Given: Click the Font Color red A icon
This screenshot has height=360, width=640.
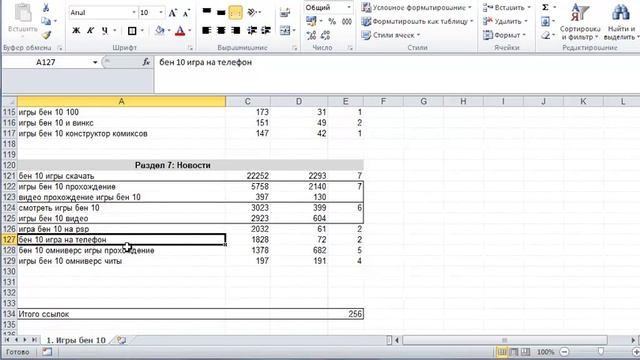Looking at the screenshot, I should (x=180, y=31).
